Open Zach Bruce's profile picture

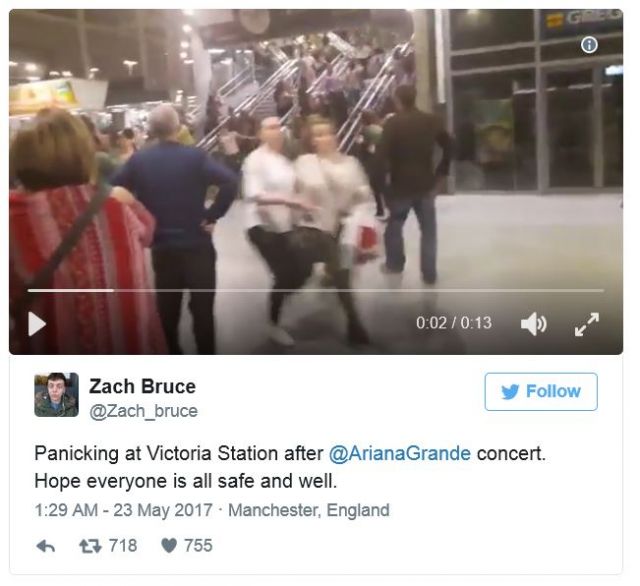56,395
